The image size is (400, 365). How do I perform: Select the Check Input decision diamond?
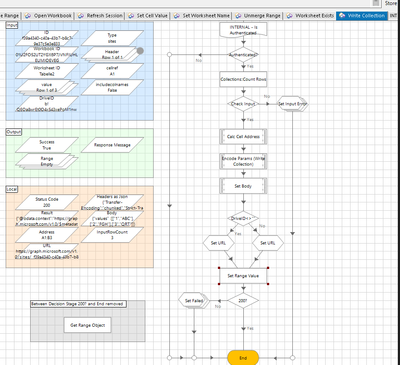pyautogui.click(x=243, y=104)
